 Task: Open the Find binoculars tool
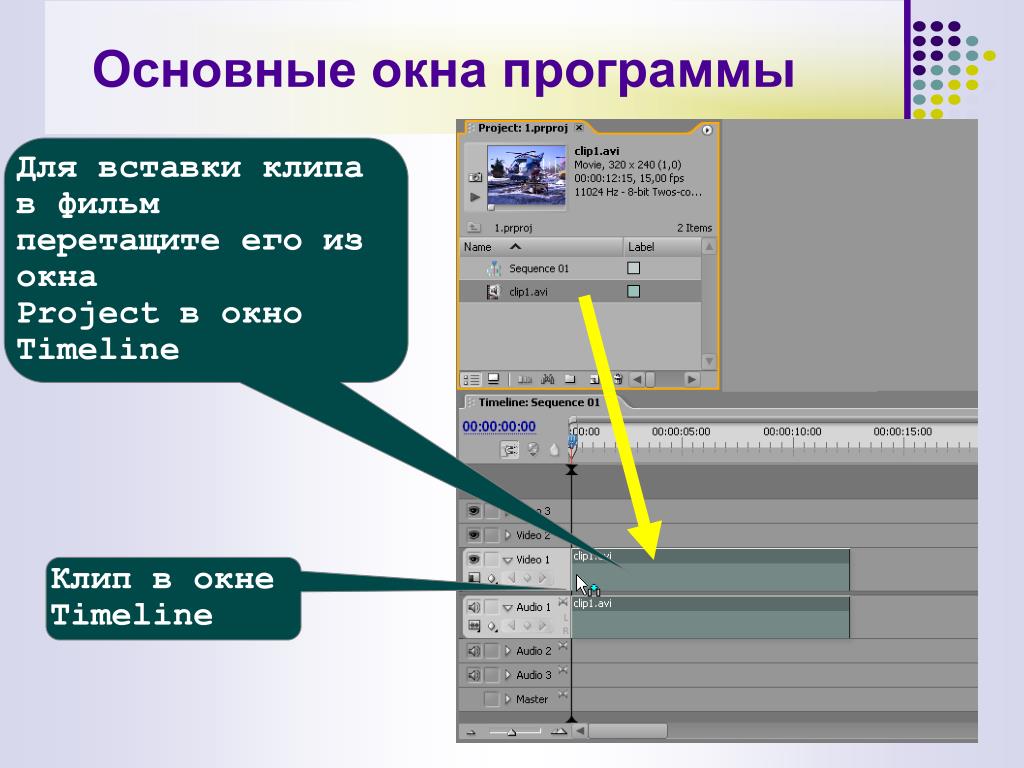pyautogui.click(x=548, y=379)
